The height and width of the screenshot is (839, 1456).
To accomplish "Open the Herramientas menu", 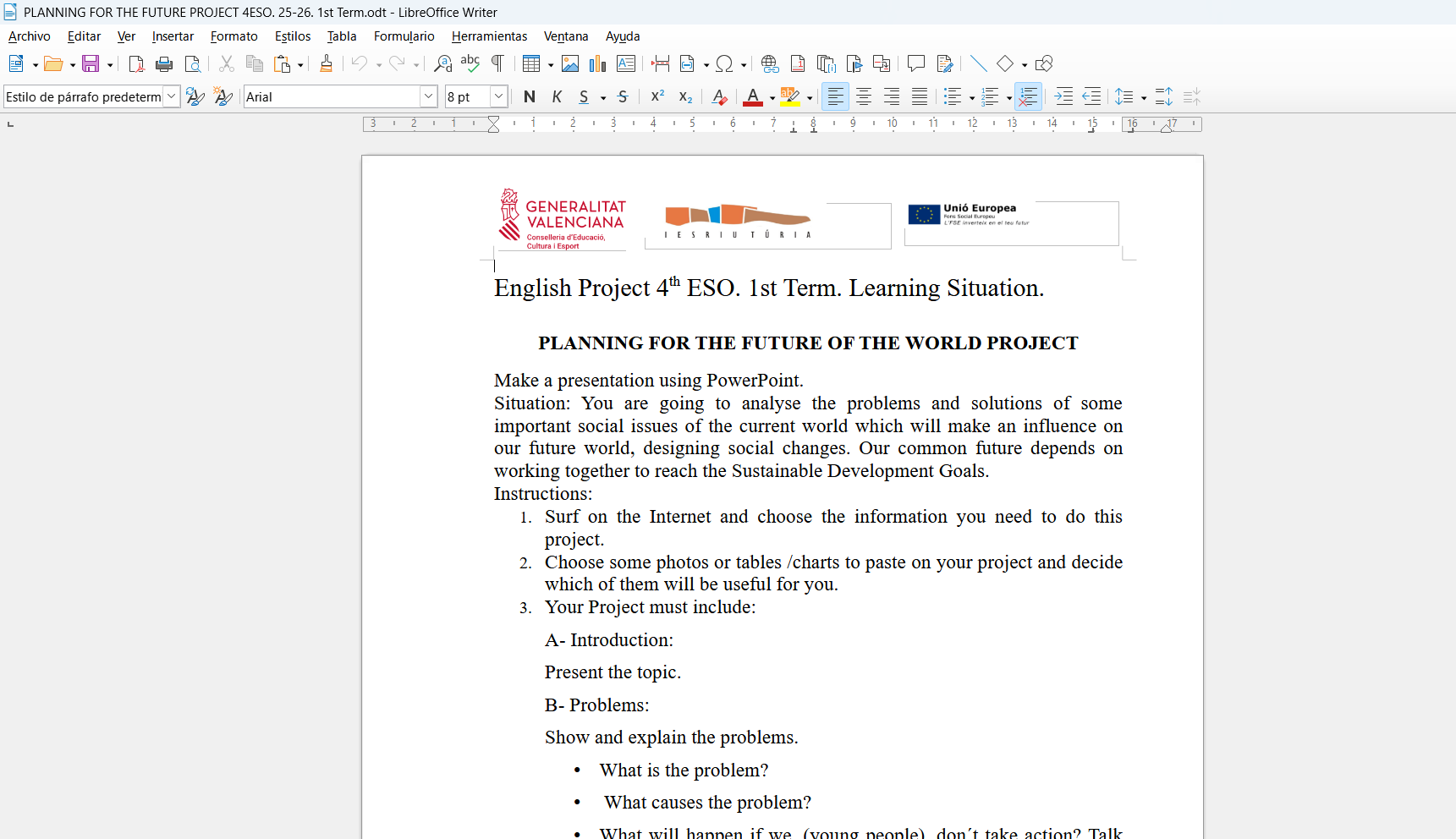I will click(x=489, y=36).
